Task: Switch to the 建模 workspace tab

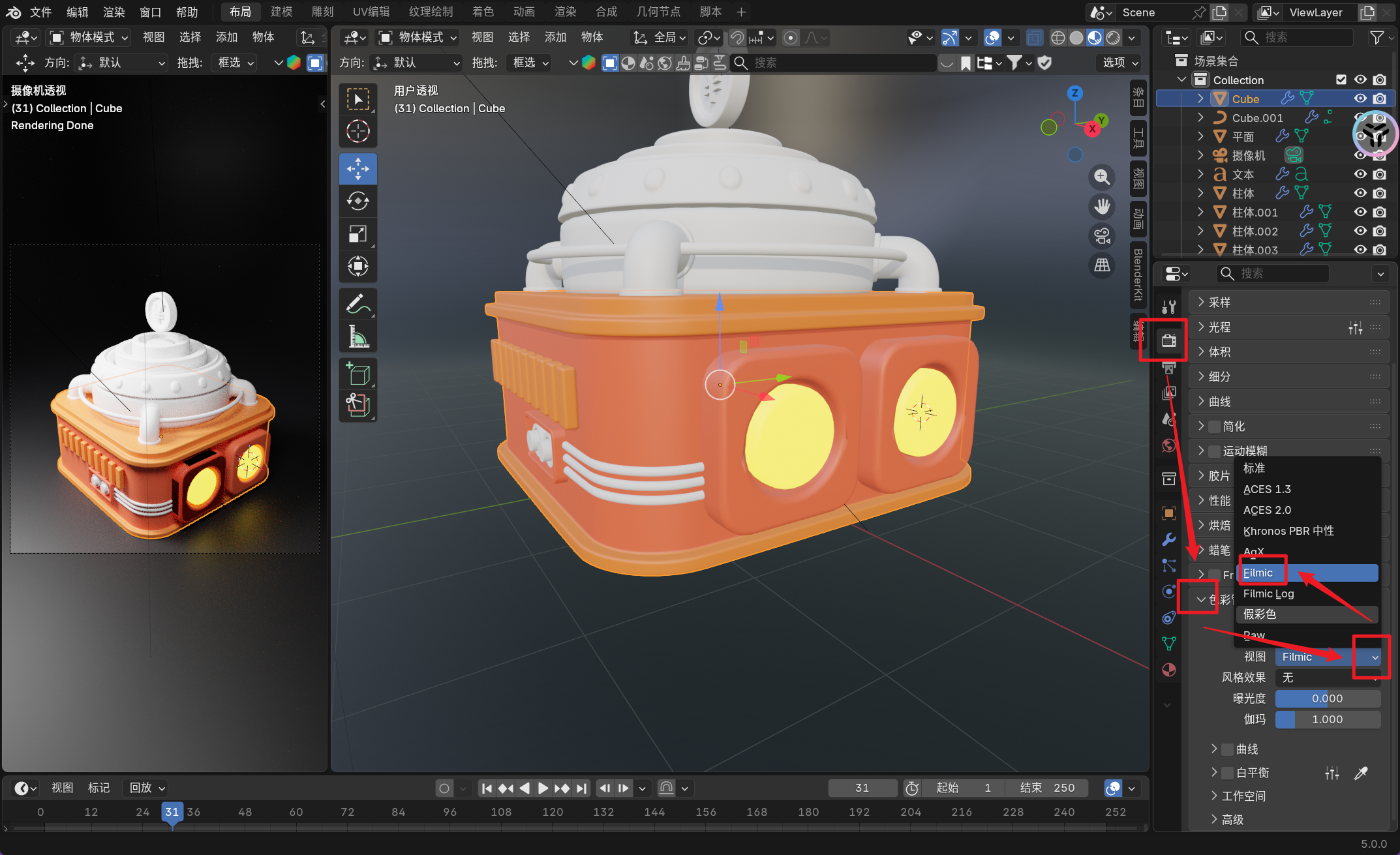Action: tap(281, 12)
